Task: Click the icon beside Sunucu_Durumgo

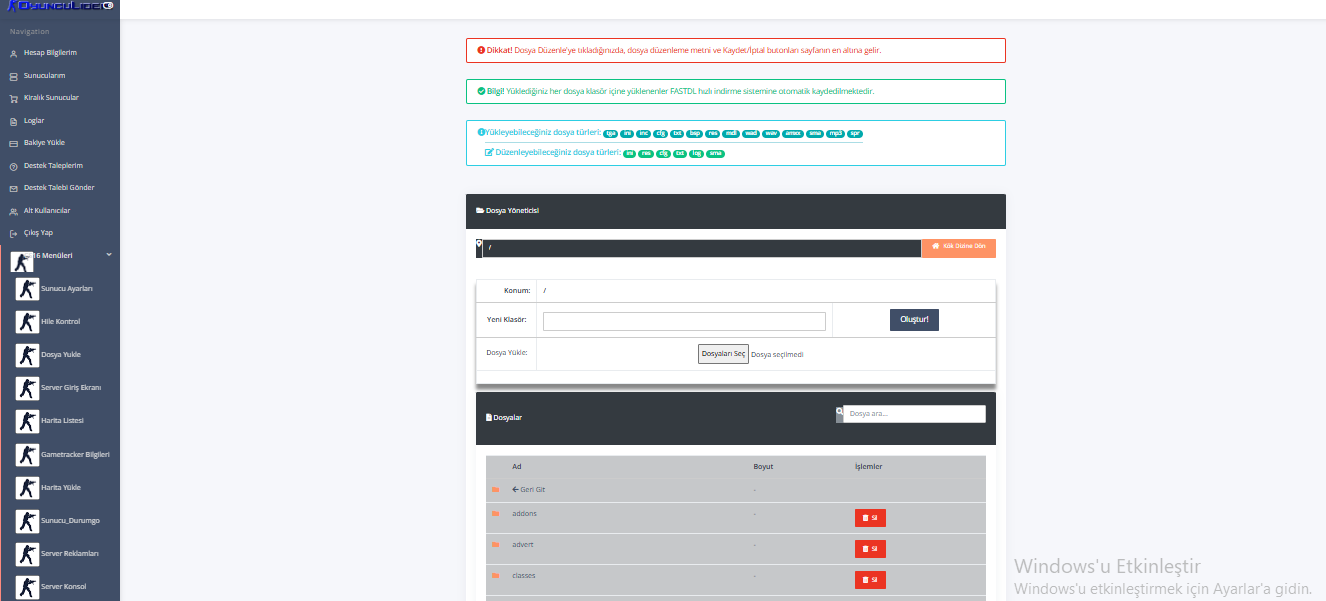Action: coord(27,521)
